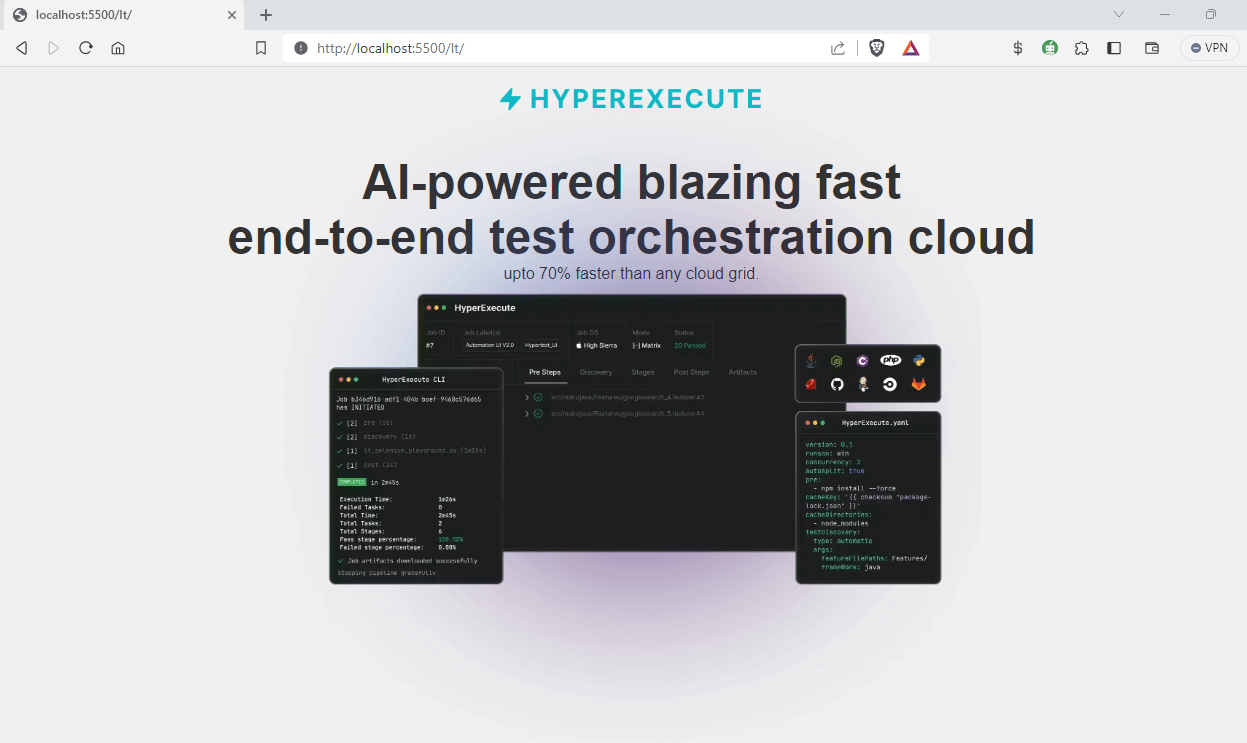Viewport: 1247px width, 743px height.
Task: Switch to the Post Steps tab
Action: (691, 372)
